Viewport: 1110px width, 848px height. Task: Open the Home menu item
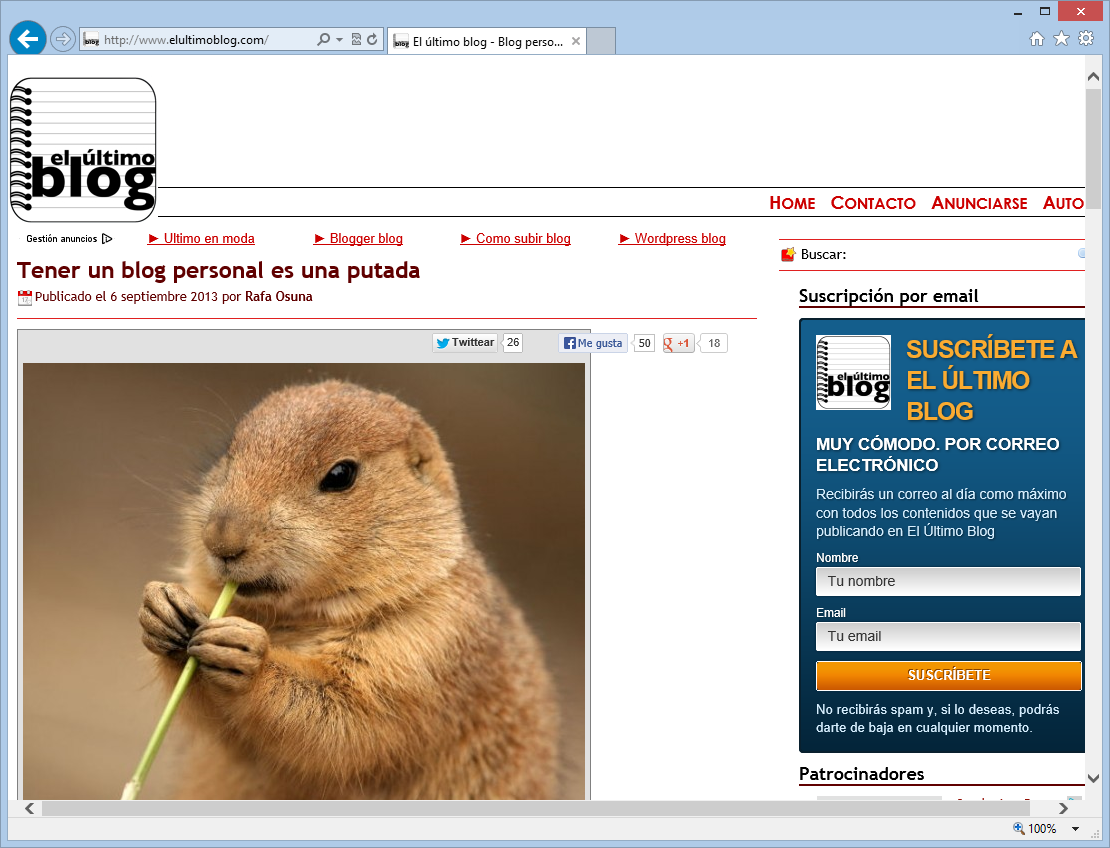point(792,203)
